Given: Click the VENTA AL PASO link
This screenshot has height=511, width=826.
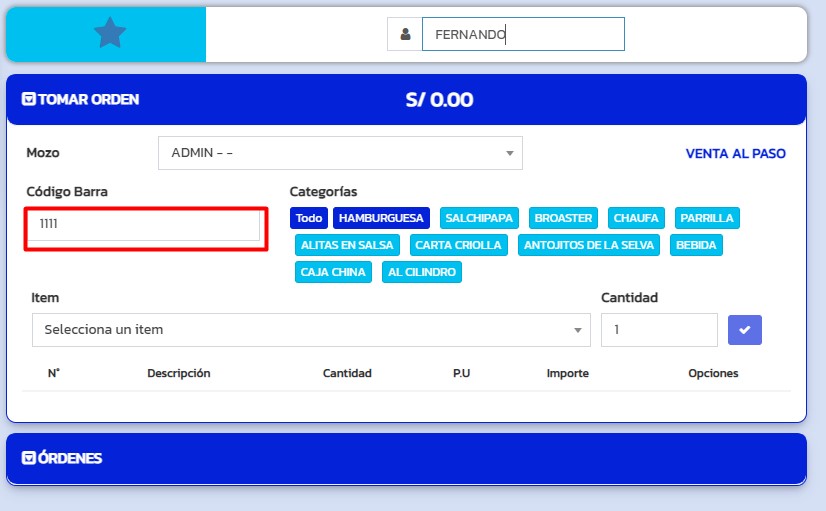Looking at the screenshot, I should [735, 154].
